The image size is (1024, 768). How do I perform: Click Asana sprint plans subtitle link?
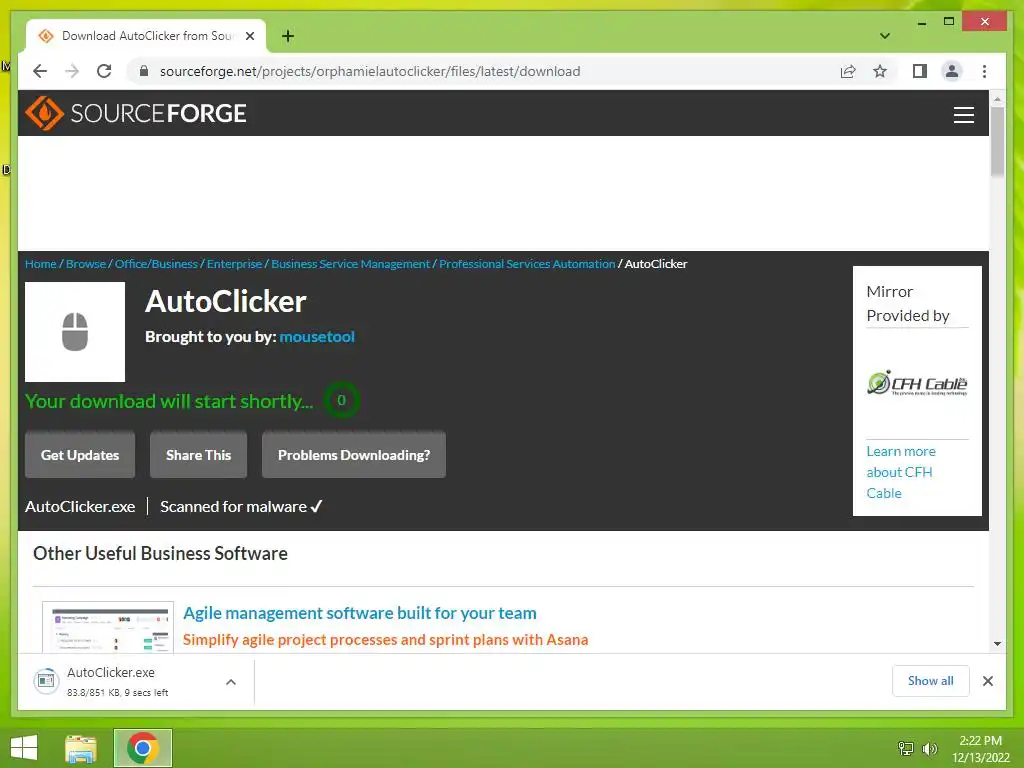pos(385,639)
